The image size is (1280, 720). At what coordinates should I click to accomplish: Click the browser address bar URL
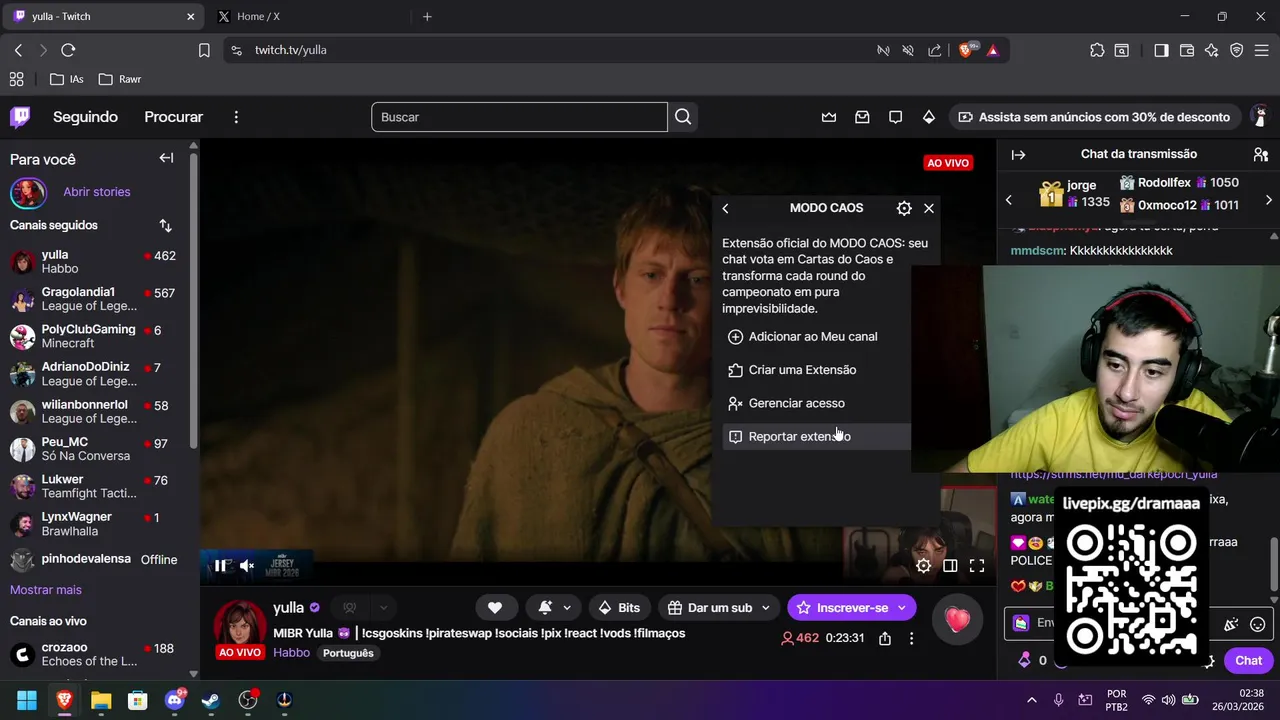click(291, 50)
